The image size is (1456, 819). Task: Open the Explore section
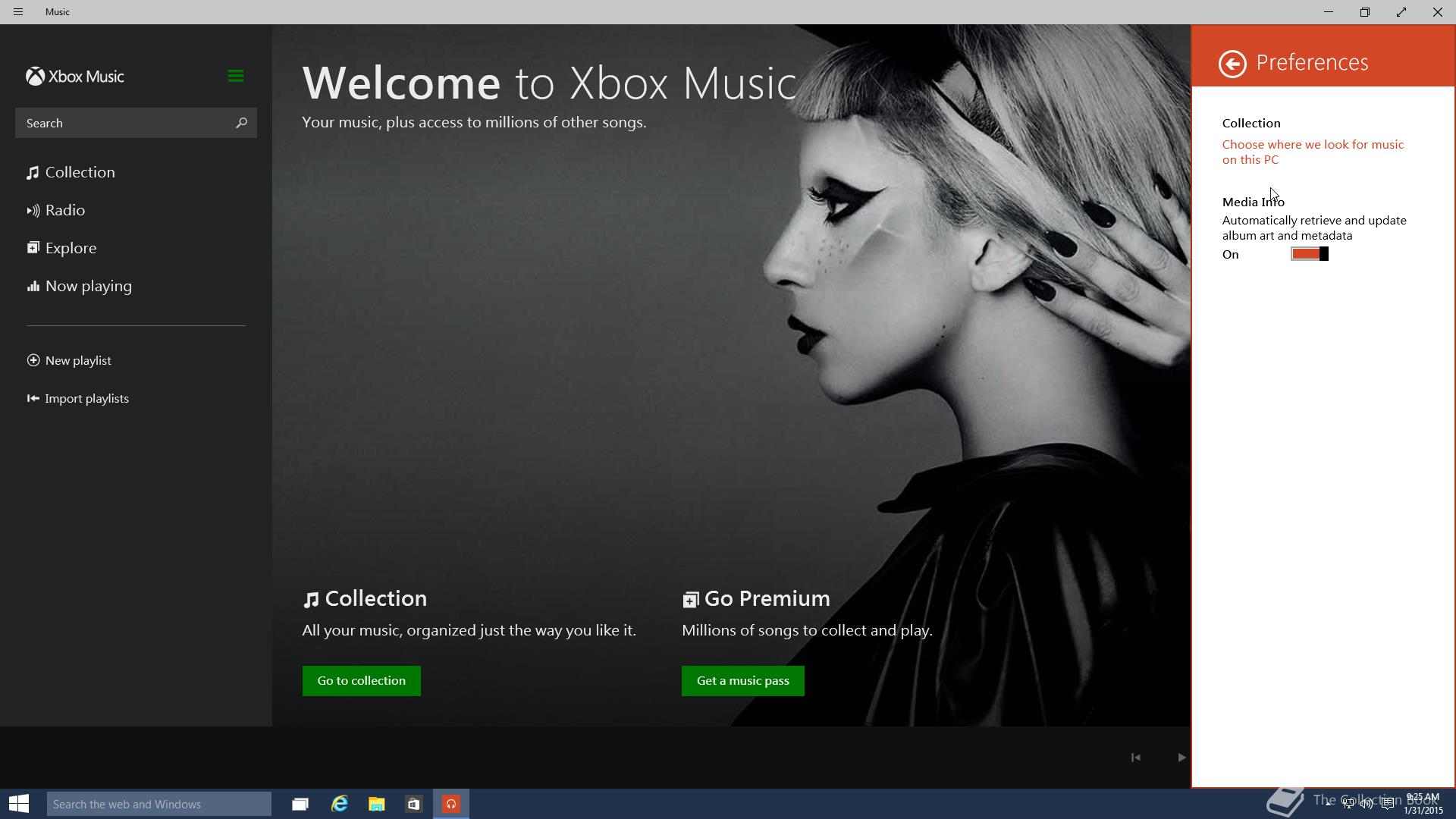pyautogui.click(x=71, y=248)
